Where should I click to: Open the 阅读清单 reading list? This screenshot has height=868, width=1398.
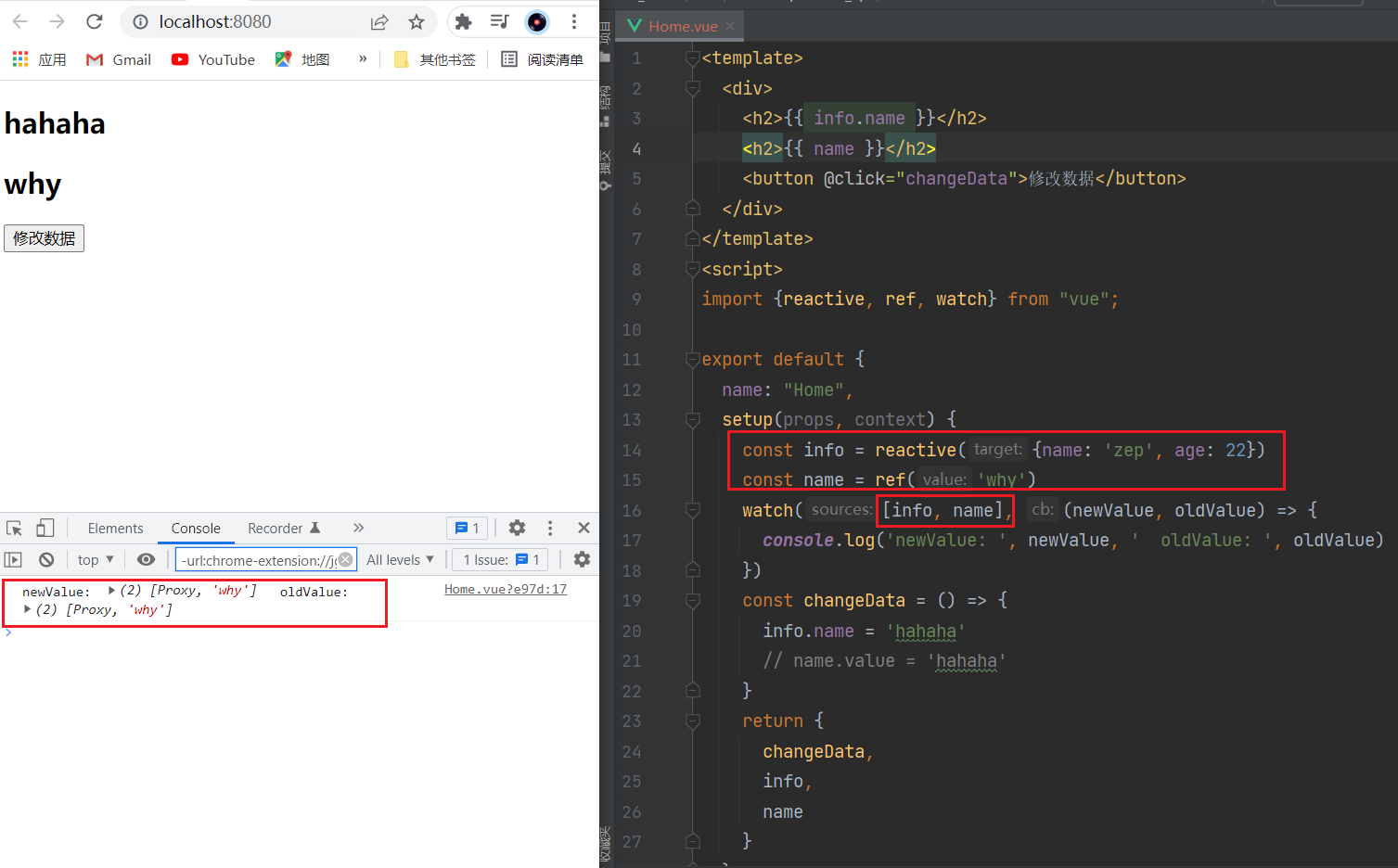click(543, 59)
